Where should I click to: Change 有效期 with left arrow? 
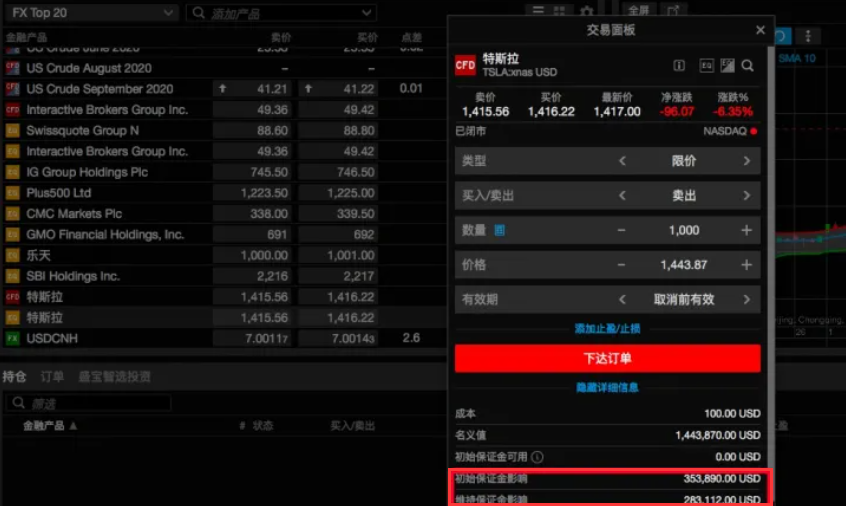pos(622,299)
